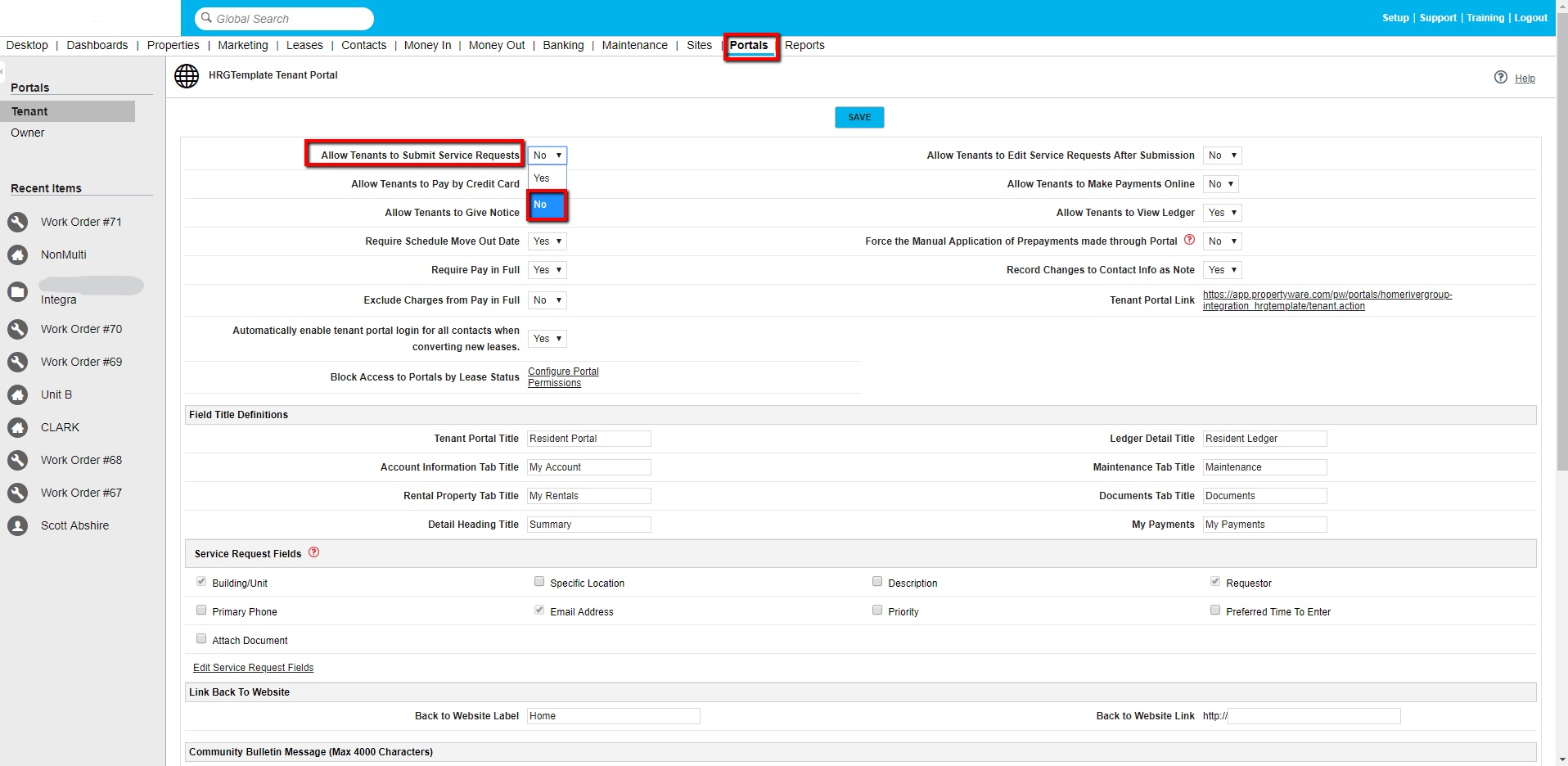This screenshot has width=1568, height=766.
Task: Click the folder icon beside Integra
Action: (18, 292)
